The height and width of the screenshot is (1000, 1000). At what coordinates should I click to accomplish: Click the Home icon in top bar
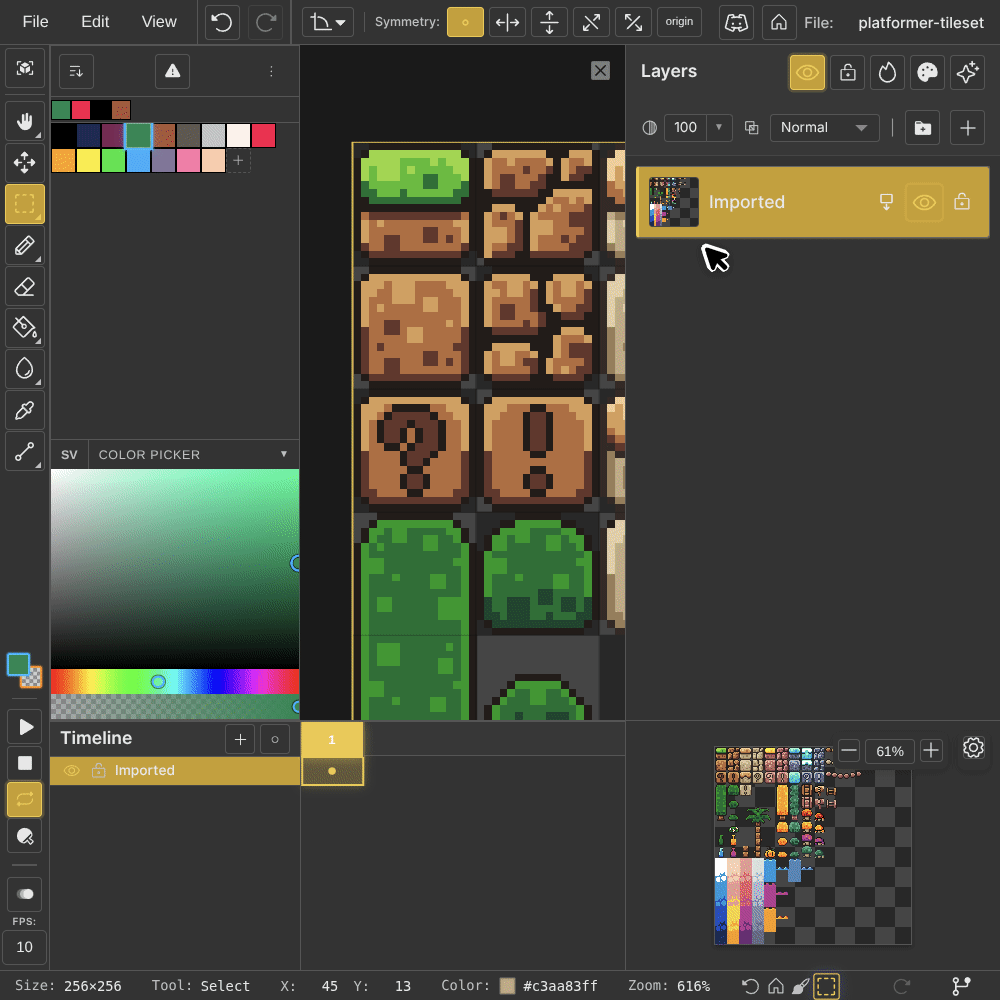(779, 22)
